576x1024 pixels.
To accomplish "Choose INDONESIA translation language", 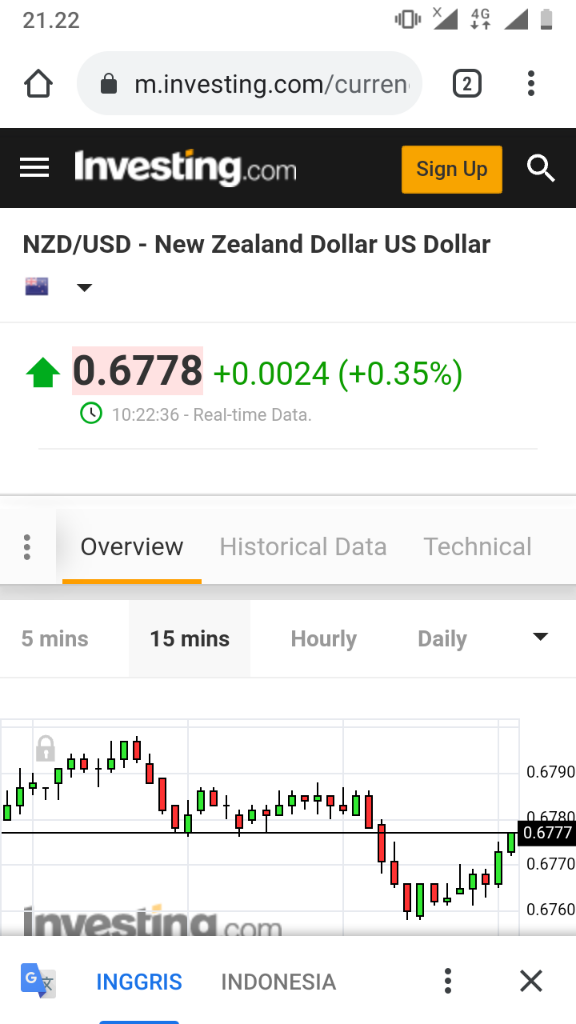I will pyautogui.click(x=278, y=982).
